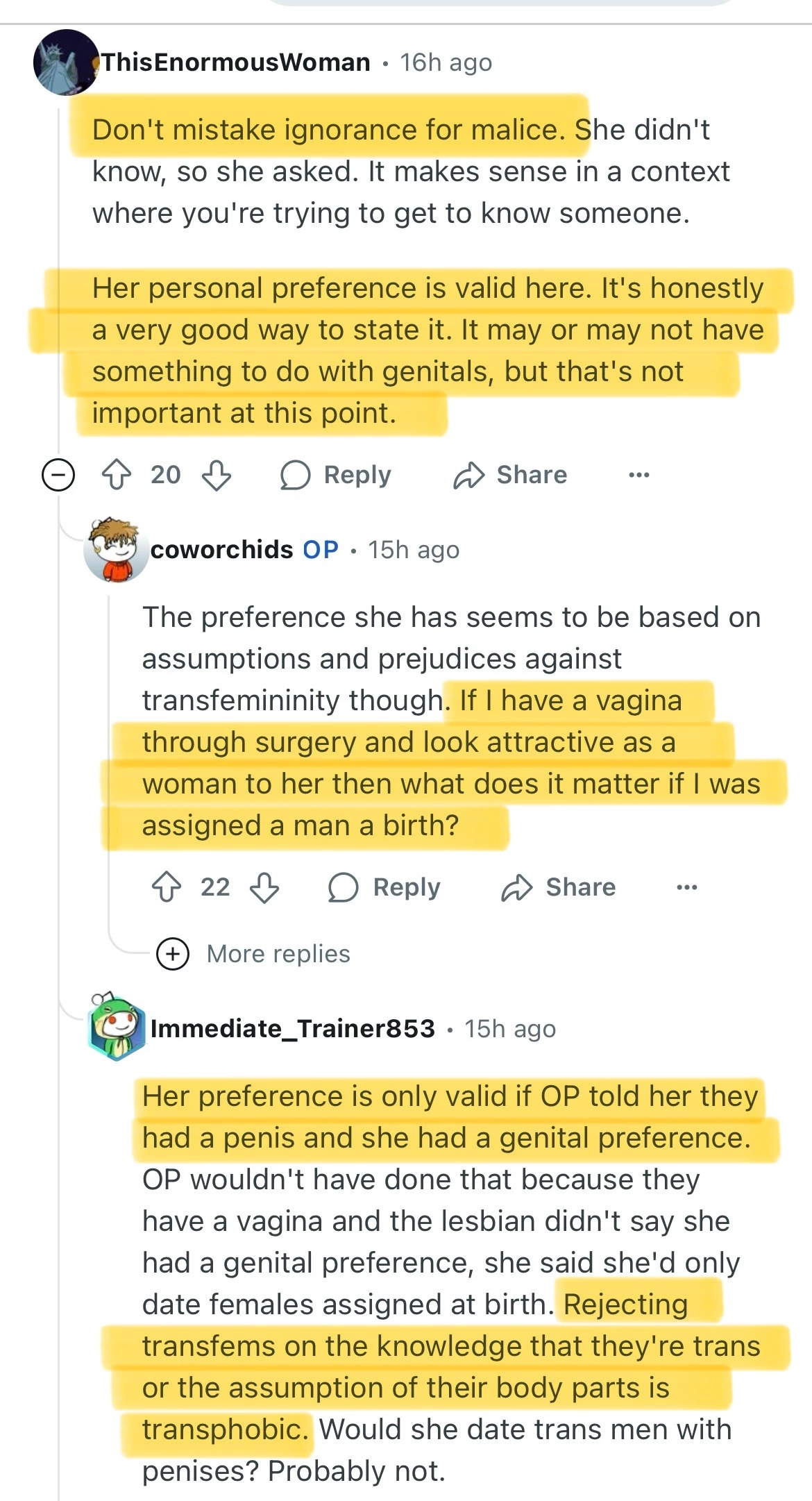Upvote ThisEnormousWoman's comment
Image resolution: width=812 pixels, height=1501 pixels.
pos(116,476)
